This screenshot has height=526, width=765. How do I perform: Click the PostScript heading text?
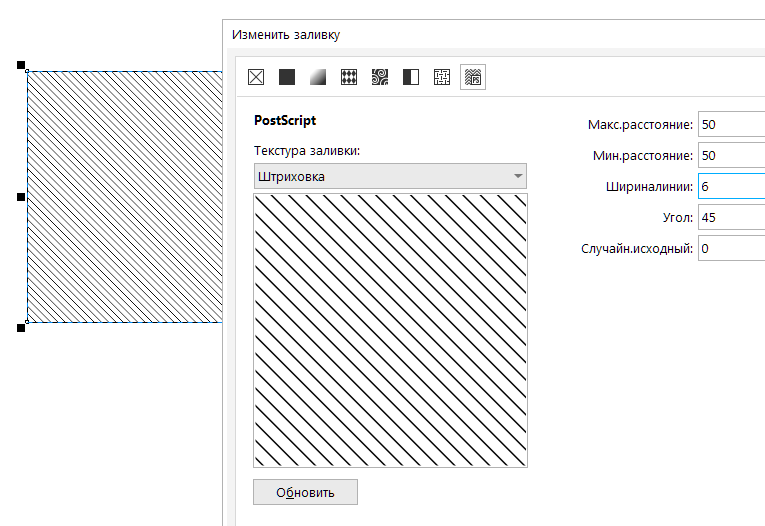pos(285,121)
